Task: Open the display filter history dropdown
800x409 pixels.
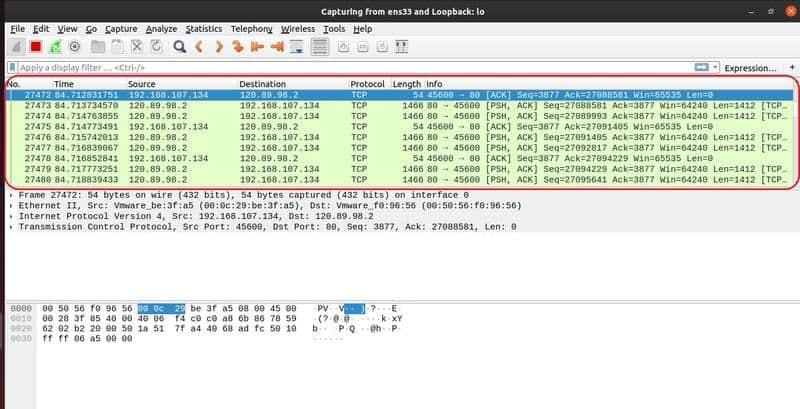Action: [x=715, y=67]
